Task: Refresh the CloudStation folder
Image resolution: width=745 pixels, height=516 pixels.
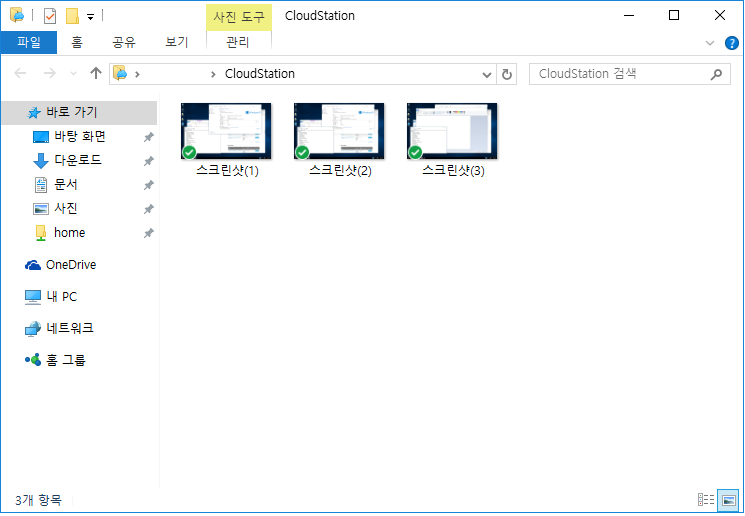Action: click(x=507, y=75)
